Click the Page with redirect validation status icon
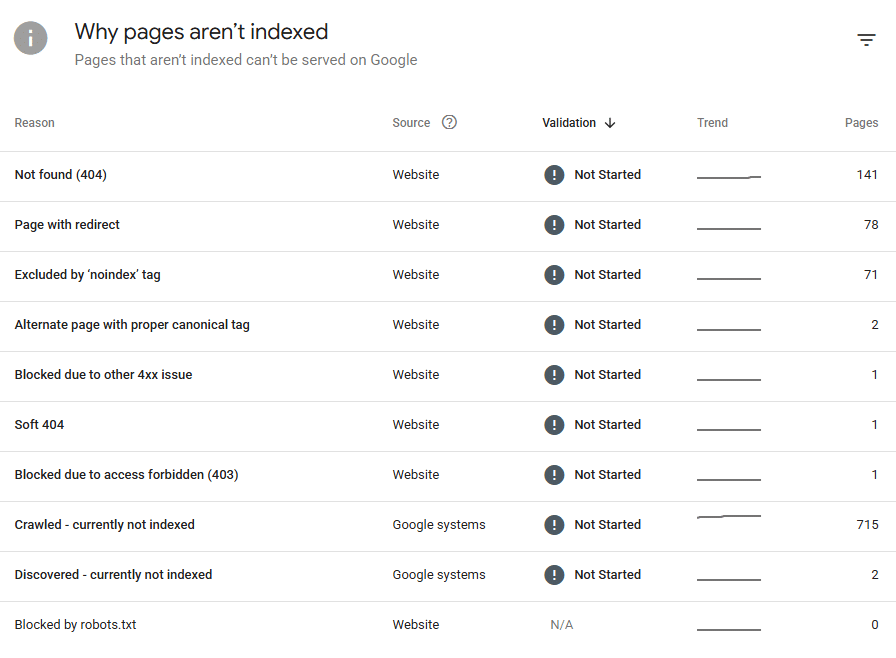 pos(554,224)
